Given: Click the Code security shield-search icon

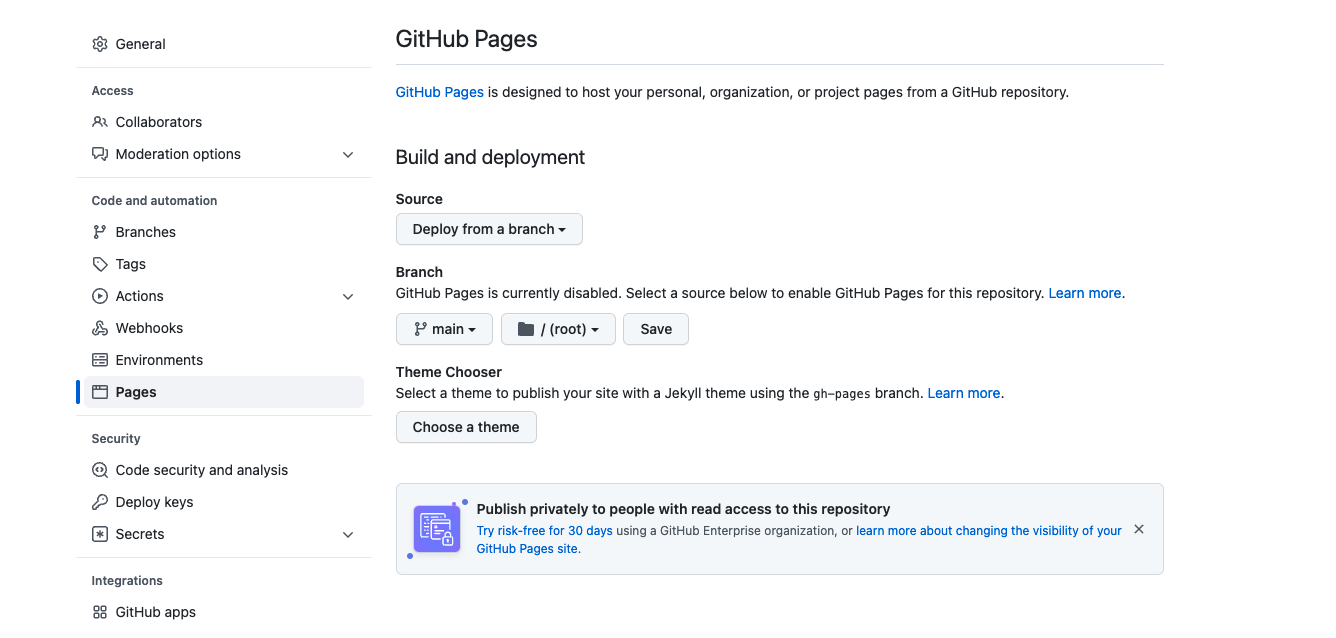Looking at the screenshot, I should point(100,470).
